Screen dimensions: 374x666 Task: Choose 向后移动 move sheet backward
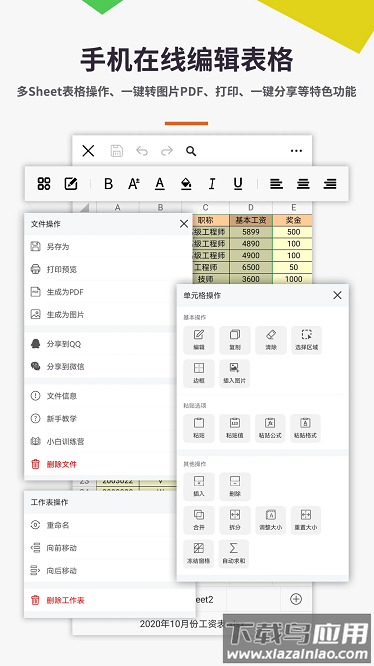100,570
